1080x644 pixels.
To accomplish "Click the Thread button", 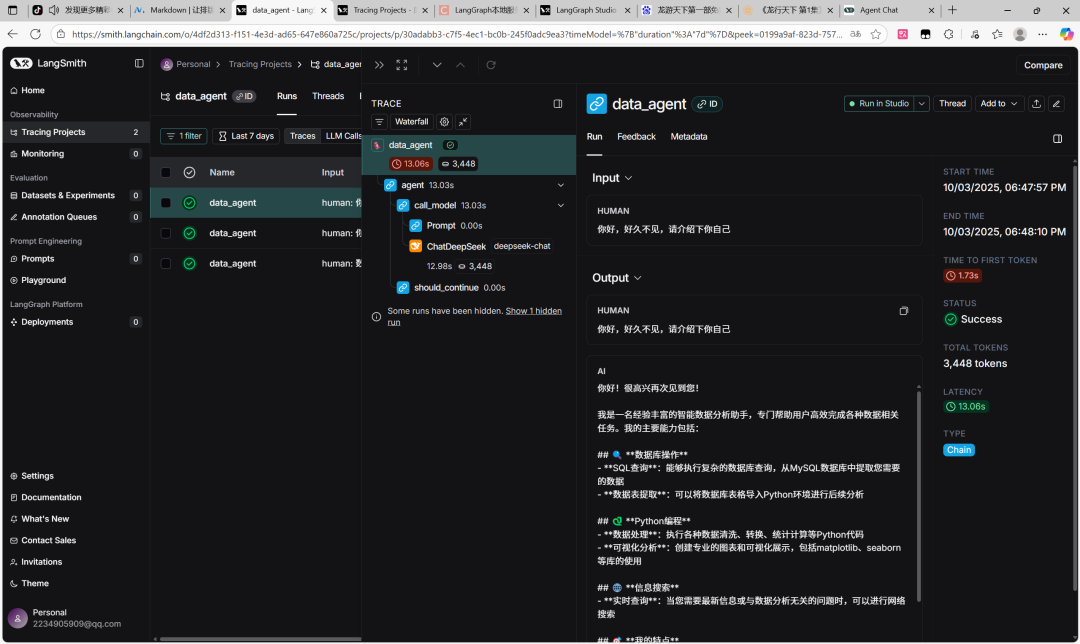I will click(952, 104).
